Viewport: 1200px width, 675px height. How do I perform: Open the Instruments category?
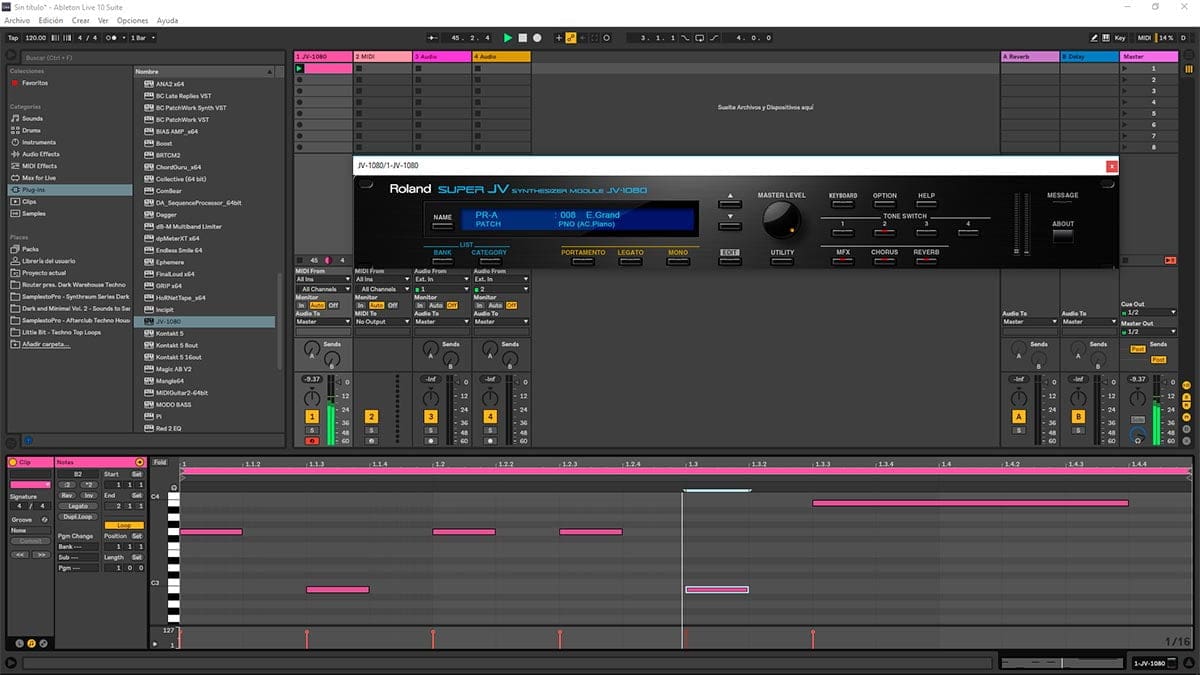[x=39, y=142]
